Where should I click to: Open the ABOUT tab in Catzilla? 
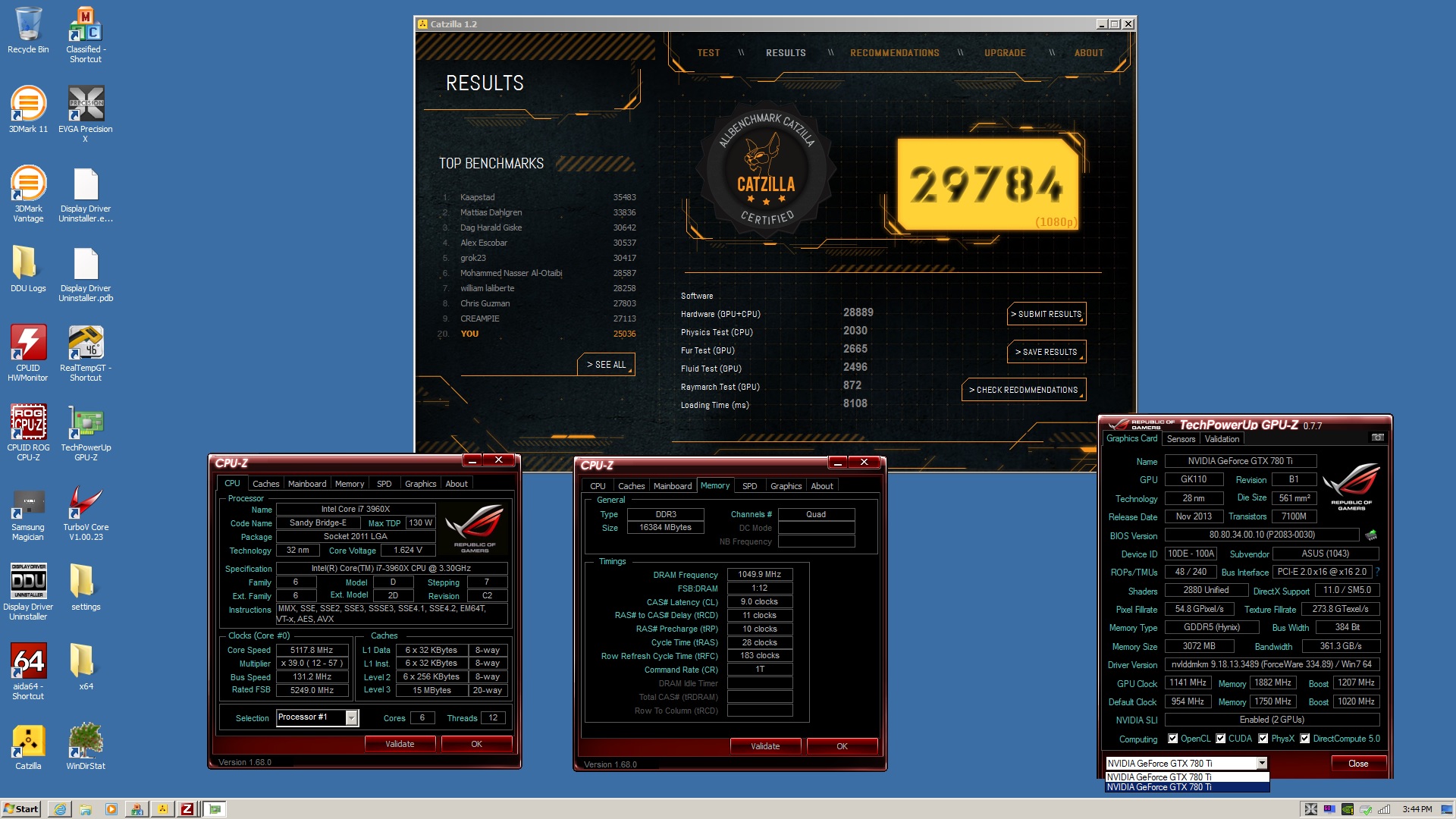click(x=1089, y=53)
